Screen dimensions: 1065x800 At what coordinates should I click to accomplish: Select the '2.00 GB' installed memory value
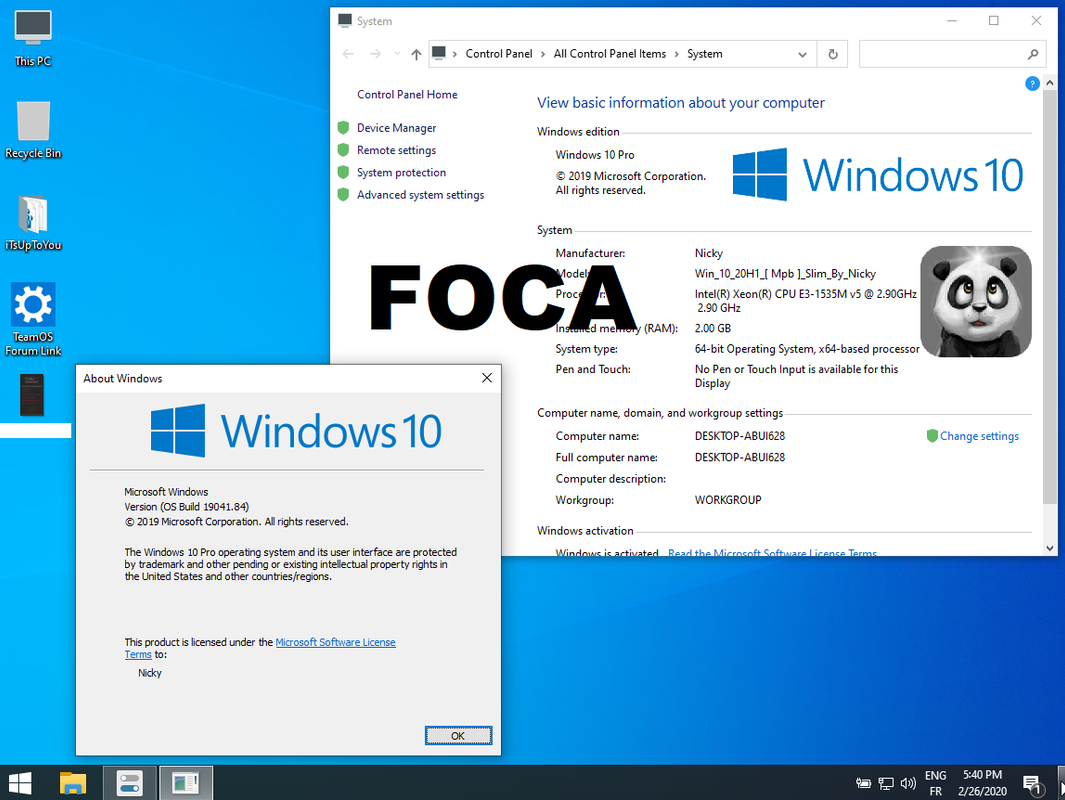pos(712,328)
